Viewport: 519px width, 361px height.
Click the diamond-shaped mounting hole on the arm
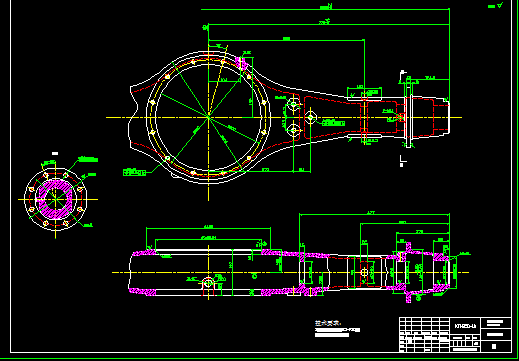(x=311, y=117)
